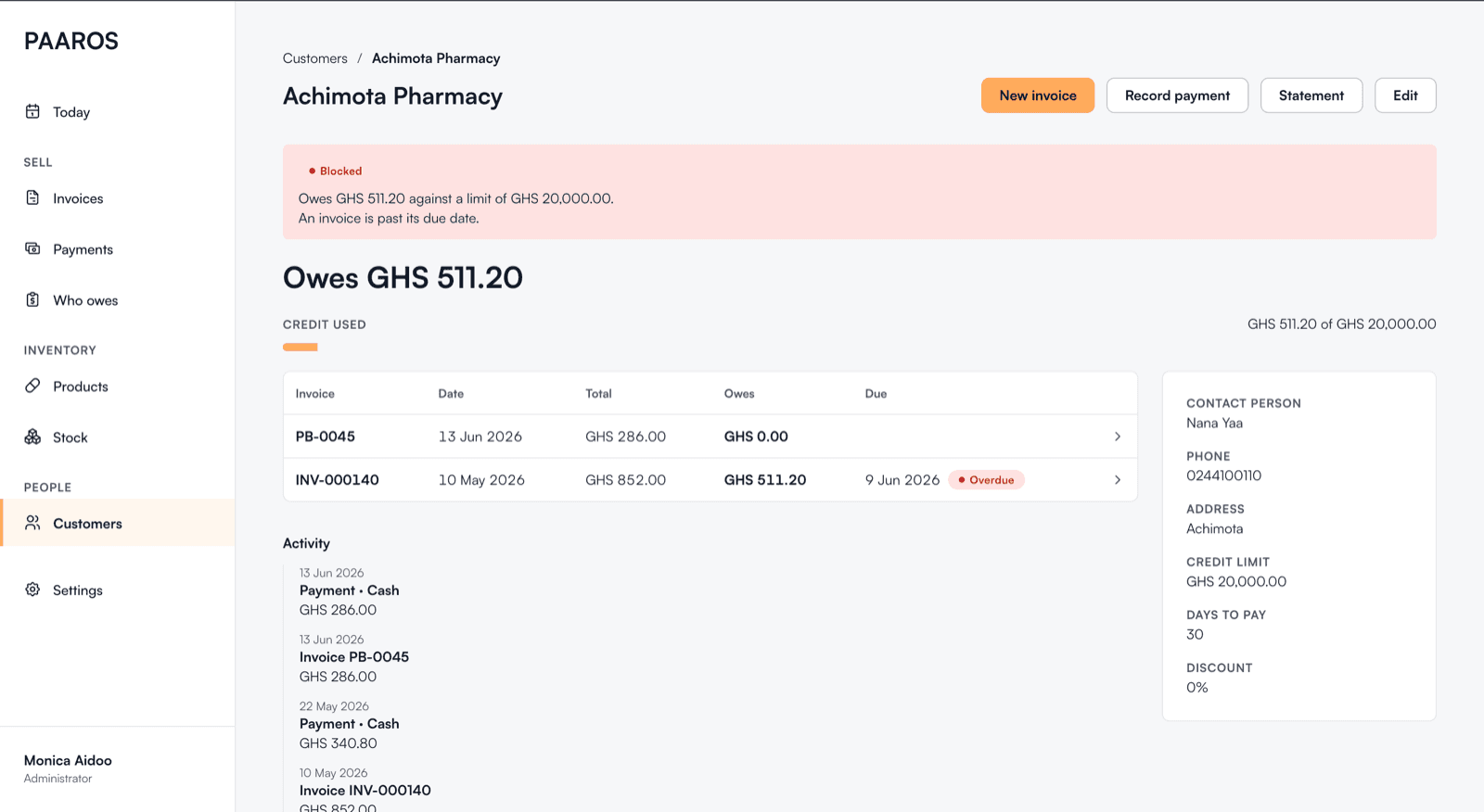Click the New invoice button
The height and width of the screenshot is (812, 1484).
click(x=1038, y=95)
